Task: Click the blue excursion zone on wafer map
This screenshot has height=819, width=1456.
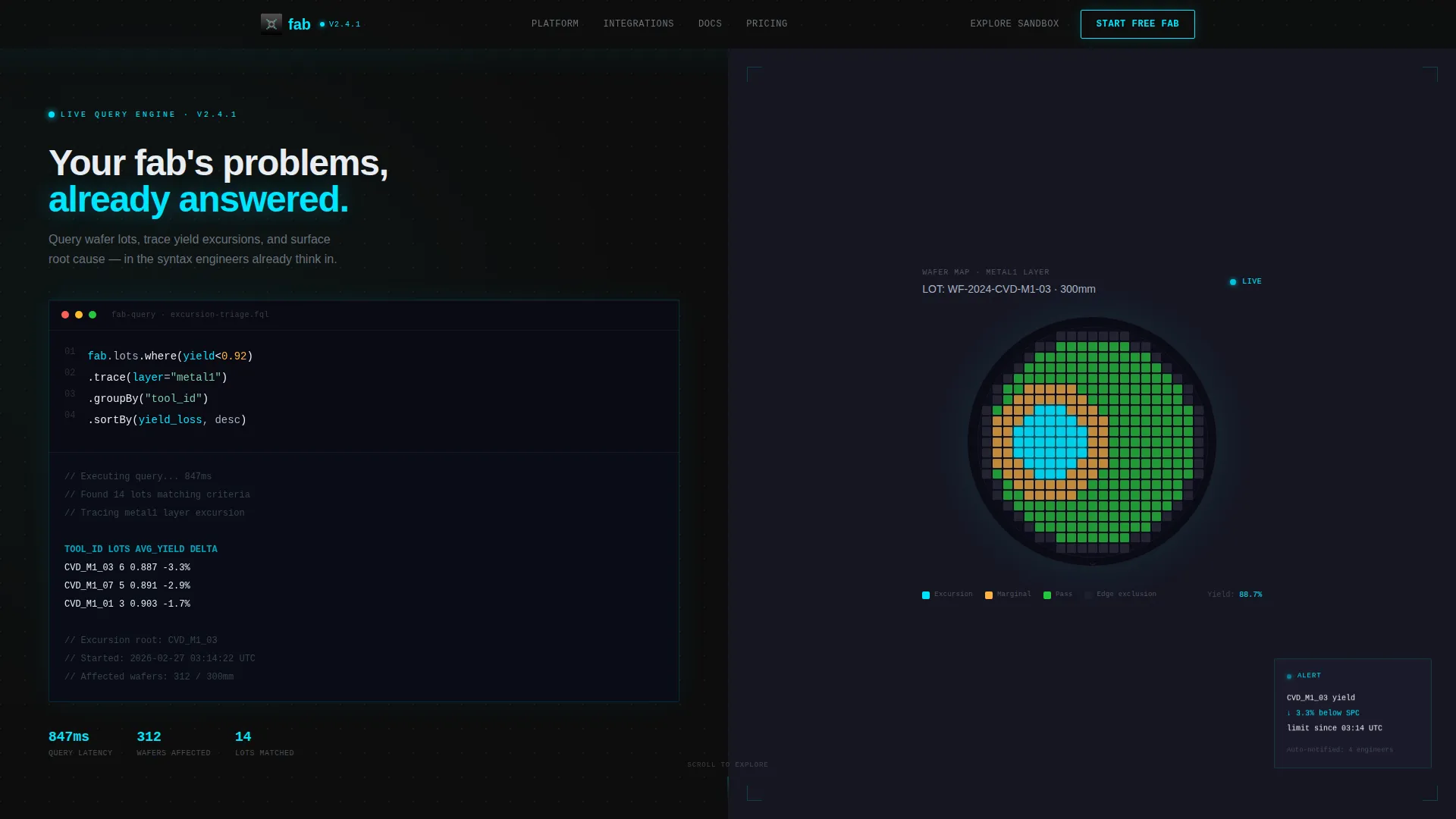Action: [1050, 441]
